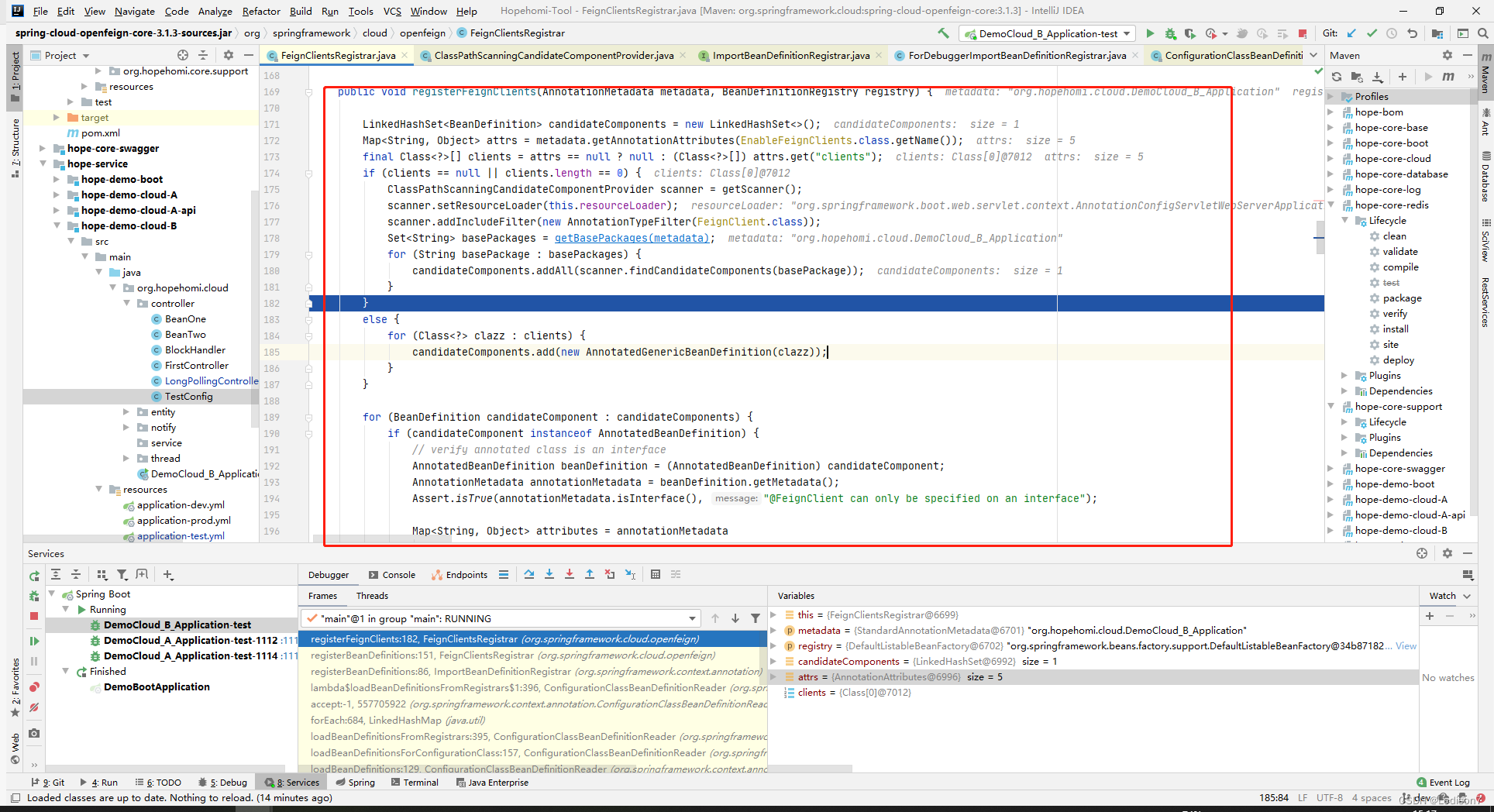Click the Debug bug icon in main toolbar
This screenshot has width=1494, height=812.
coord(1170,33)
